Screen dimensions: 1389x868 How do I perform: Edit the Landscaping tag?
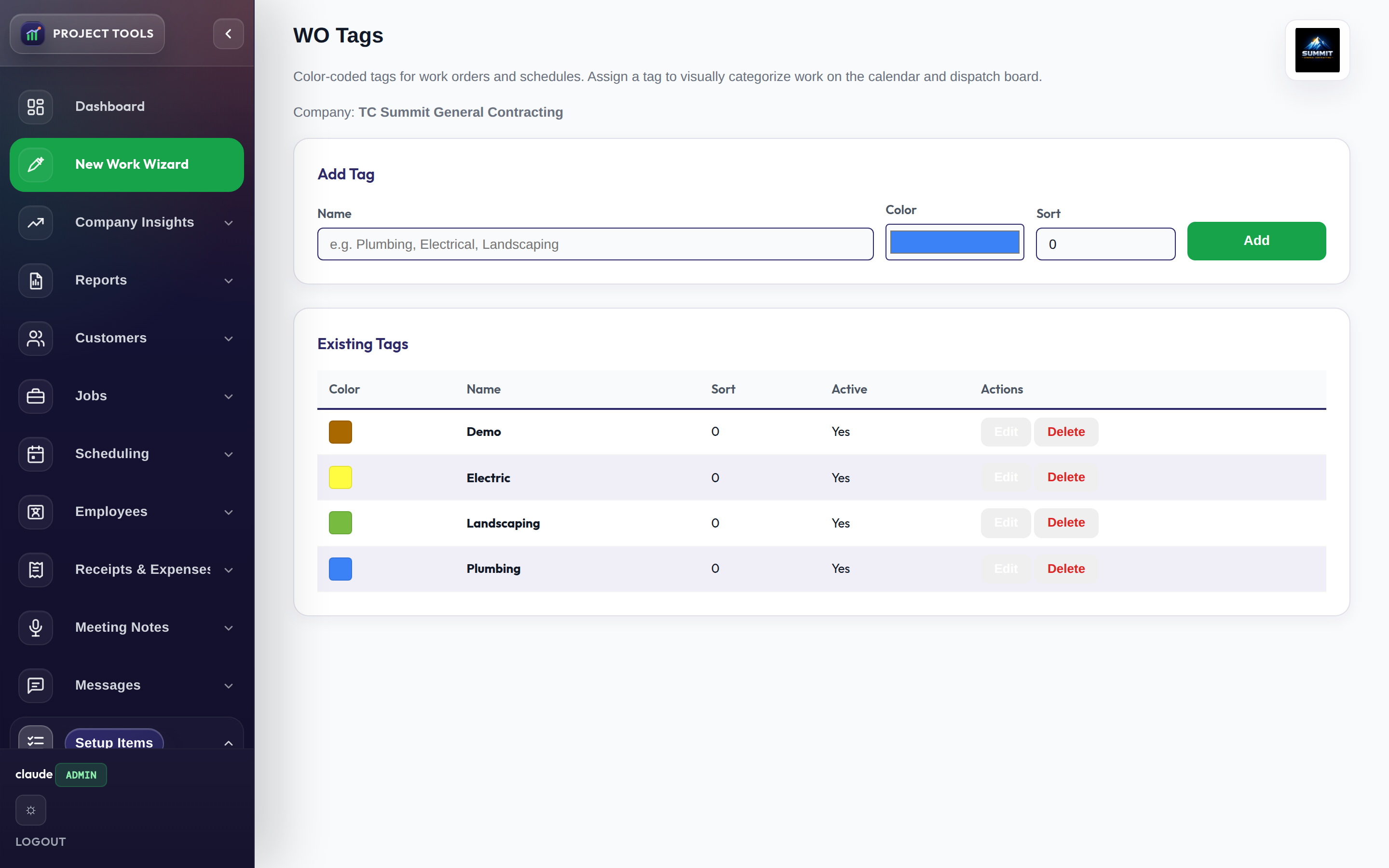point(1006,523)
